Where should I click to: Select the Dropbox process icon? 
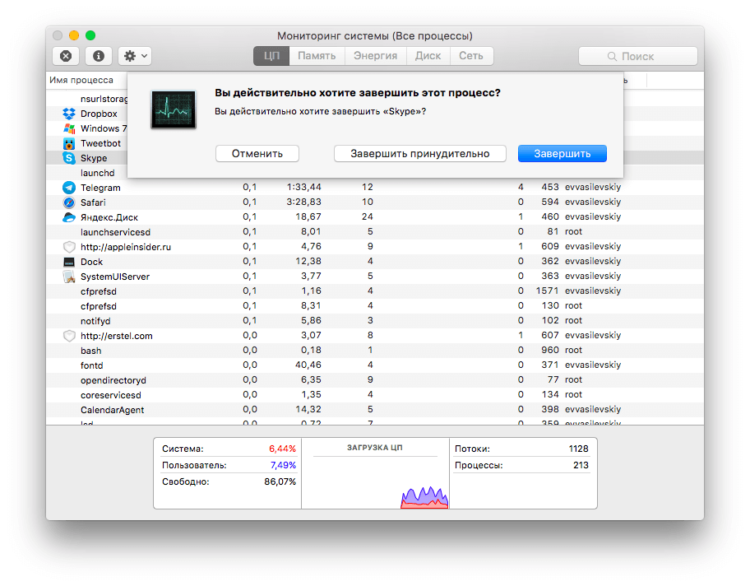click(69, 114)
